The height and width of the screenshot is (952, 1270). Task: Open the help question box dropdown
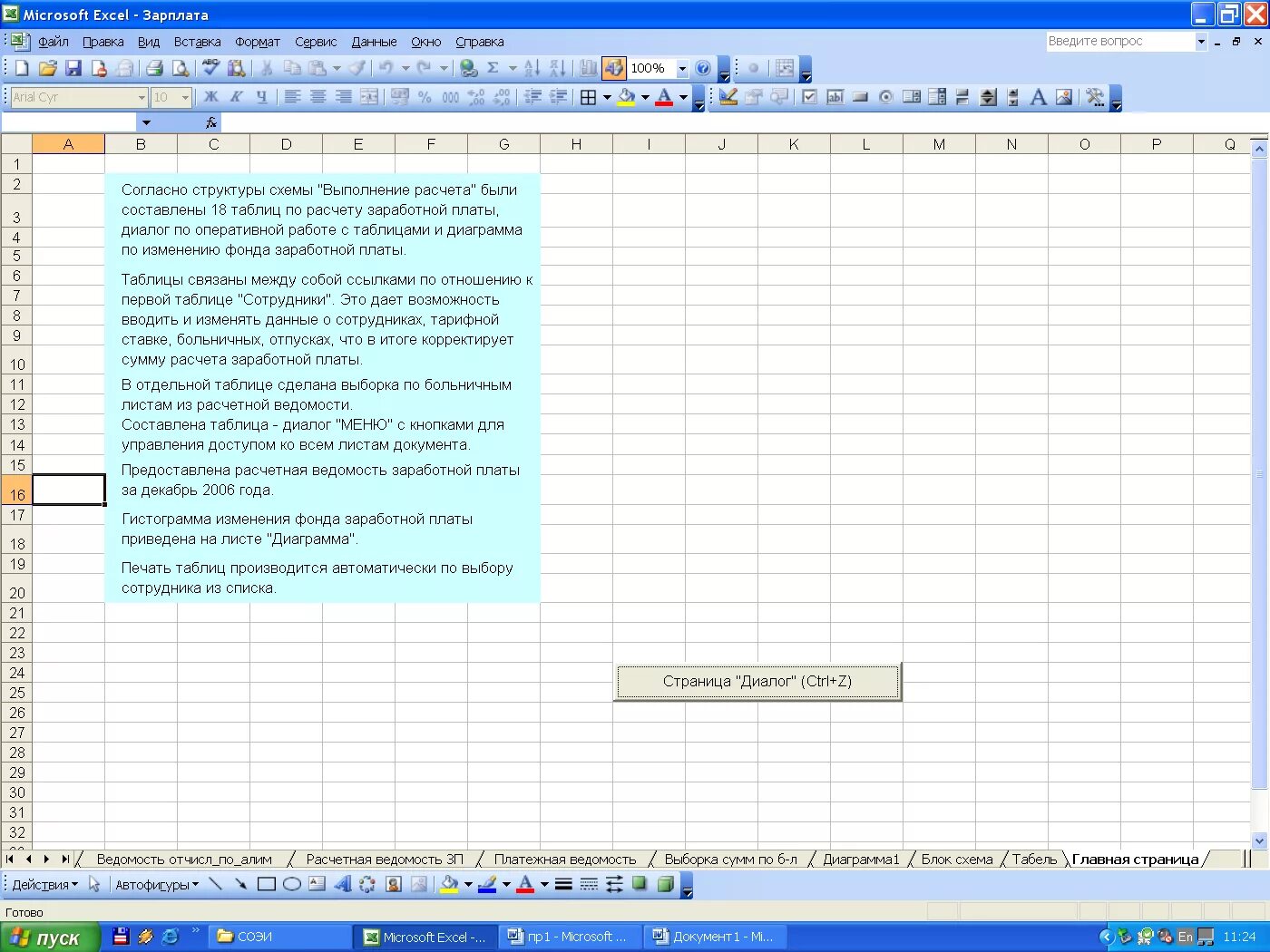point(1201,41)
